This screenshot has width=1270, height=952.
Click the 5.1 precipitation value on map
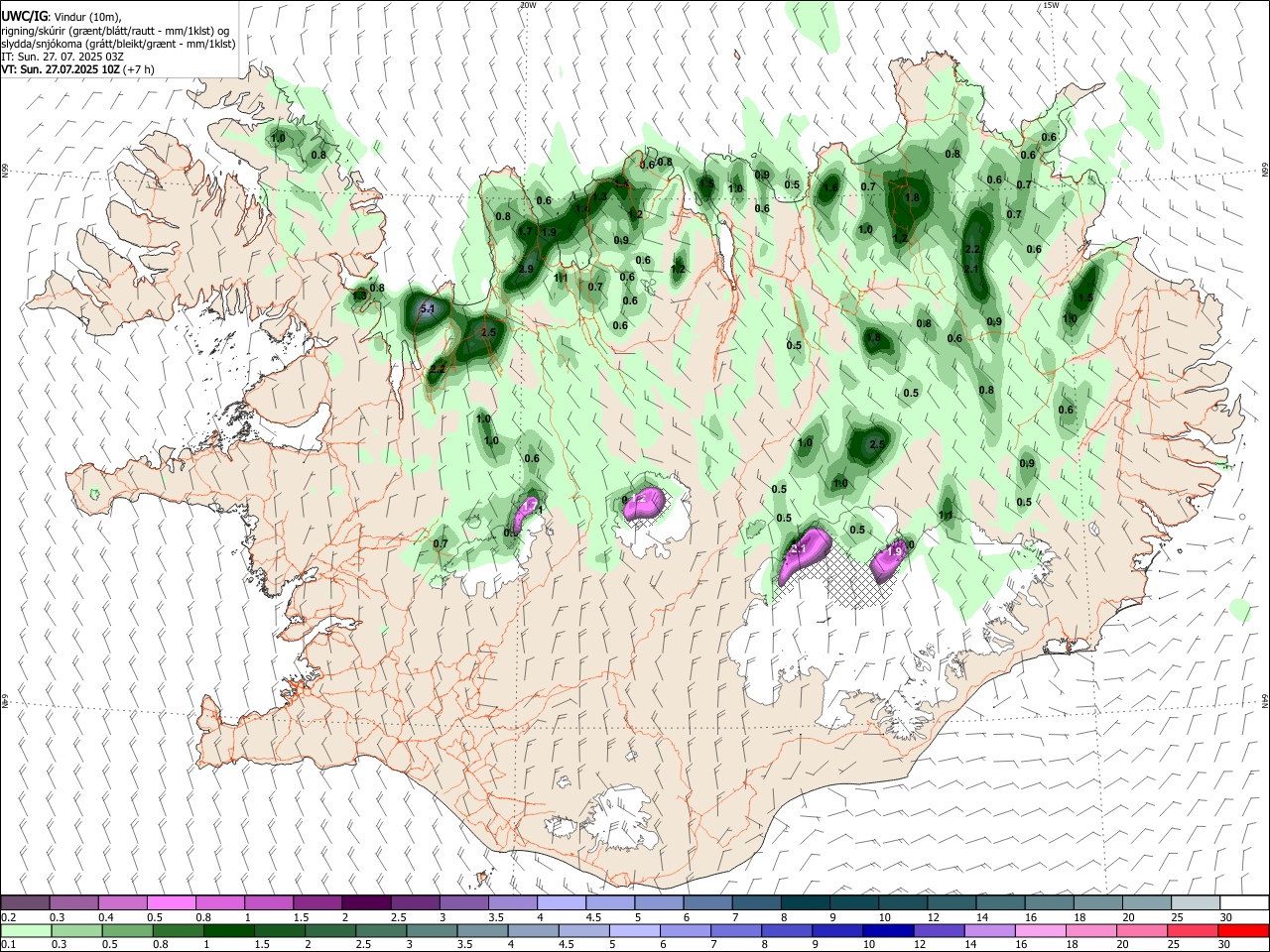coord(428,309)
